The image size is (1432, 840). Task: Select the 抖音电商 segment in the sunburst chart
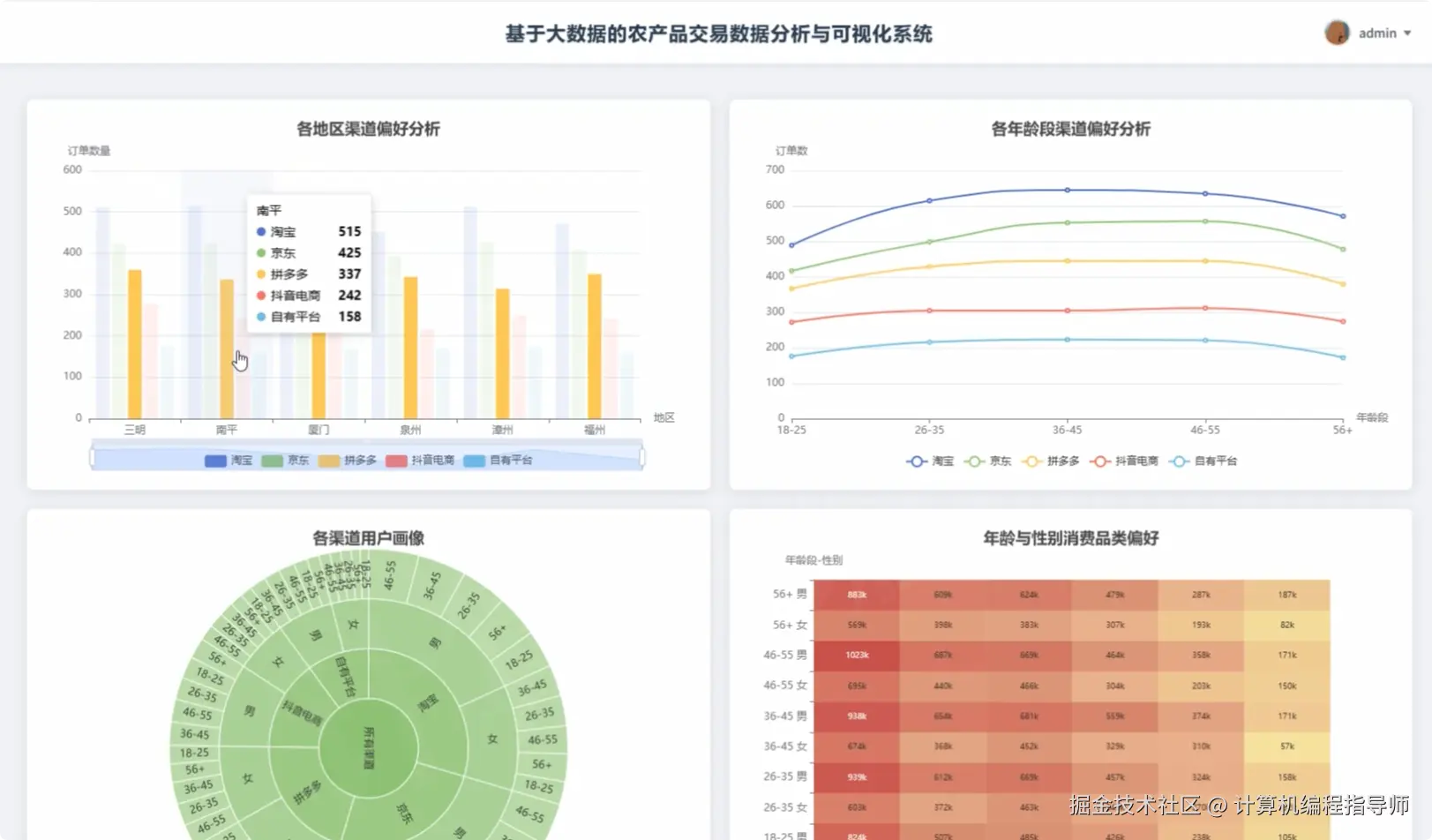303,711
